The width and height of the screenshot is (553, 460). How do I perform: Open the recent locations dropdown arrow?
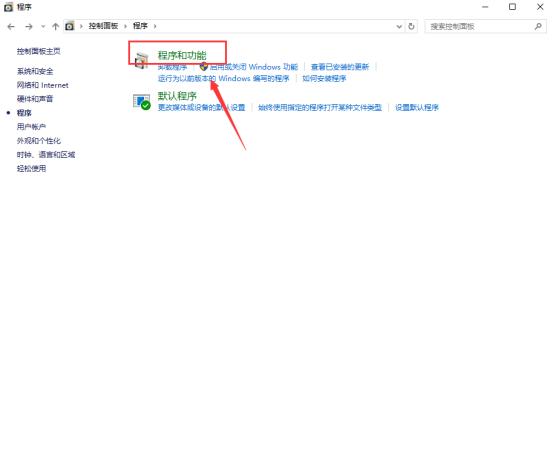43,26
